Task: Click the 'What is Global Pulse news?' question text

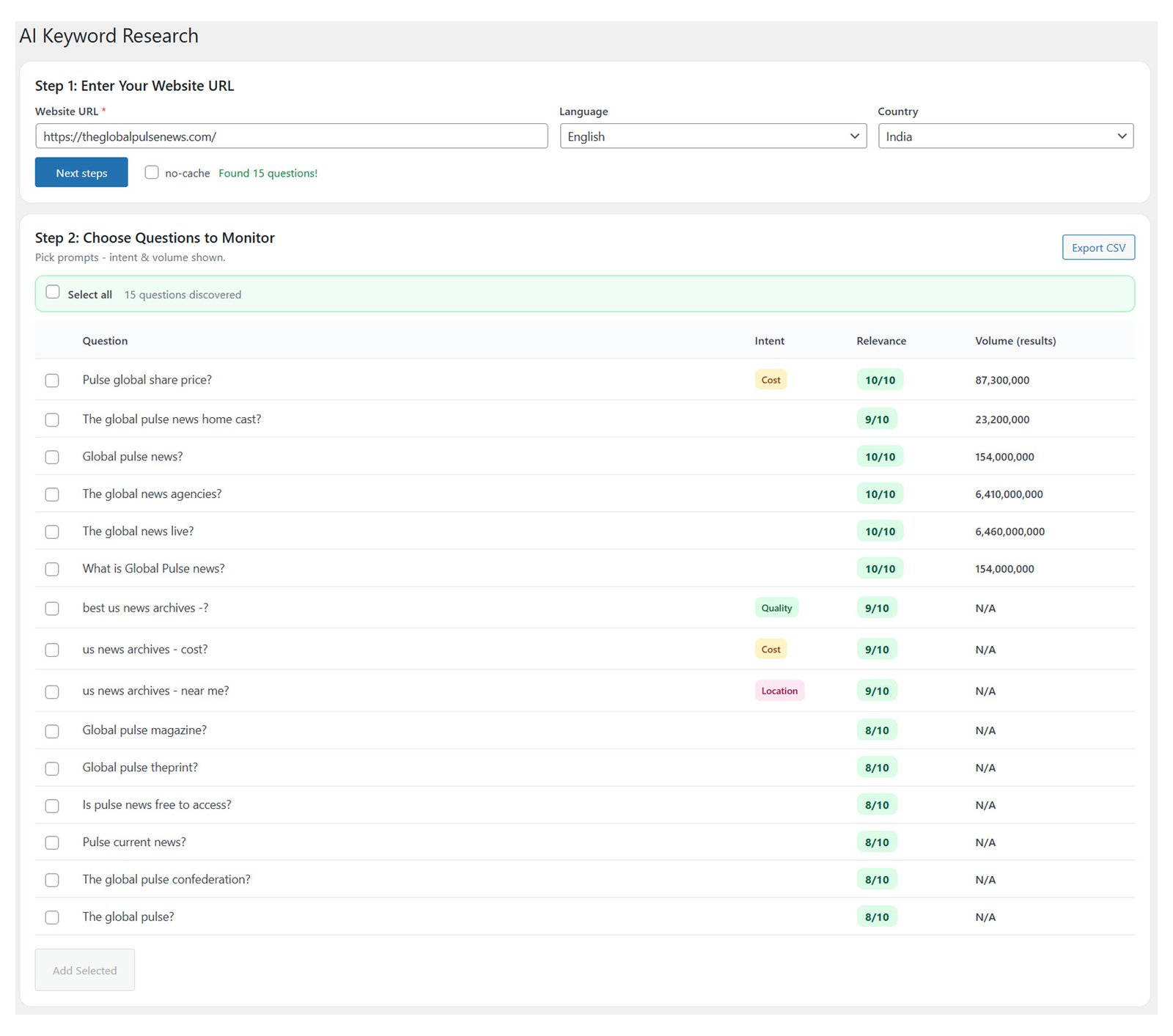Action: pyautogui.click(x=153, y=569)
